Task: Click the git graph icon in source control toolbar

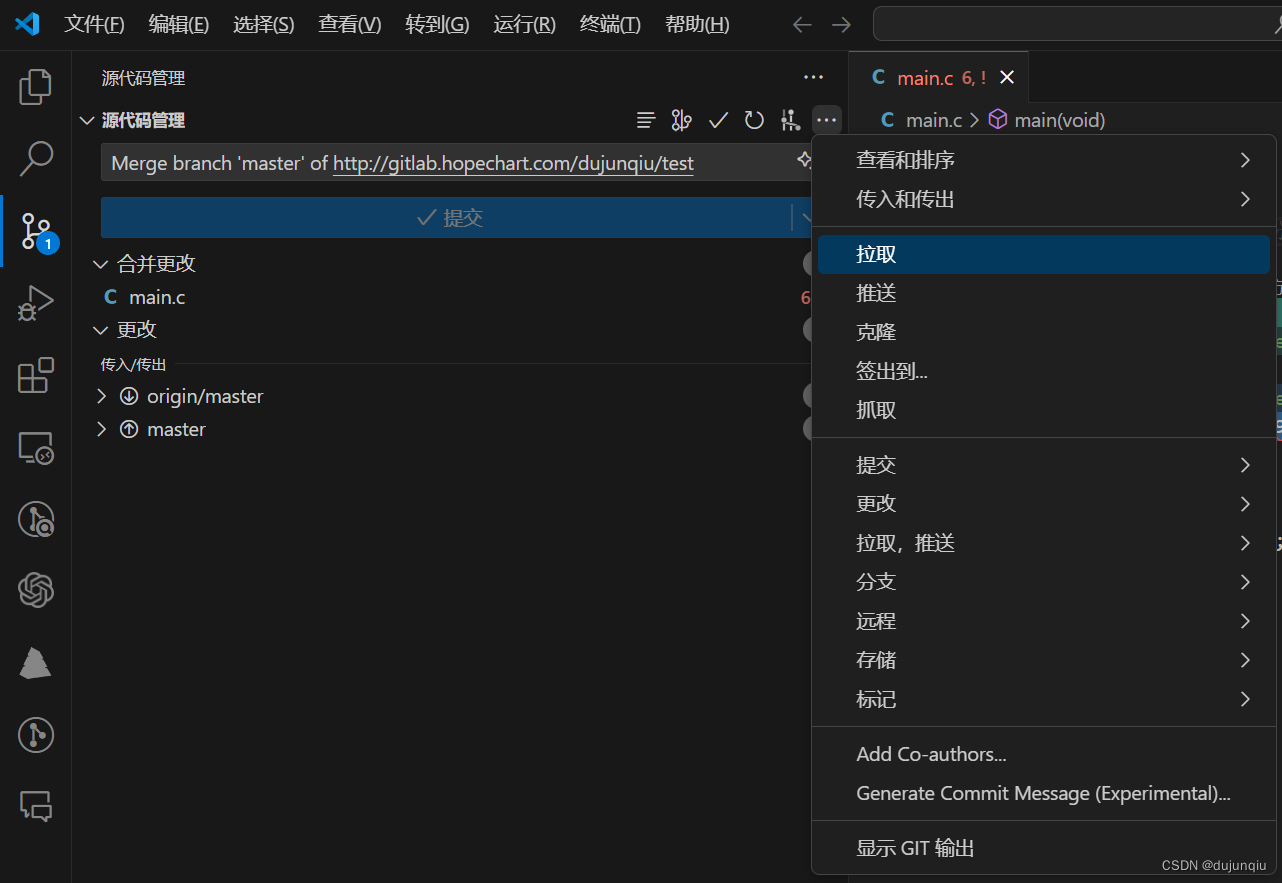Action: click(x=790, y=121)
